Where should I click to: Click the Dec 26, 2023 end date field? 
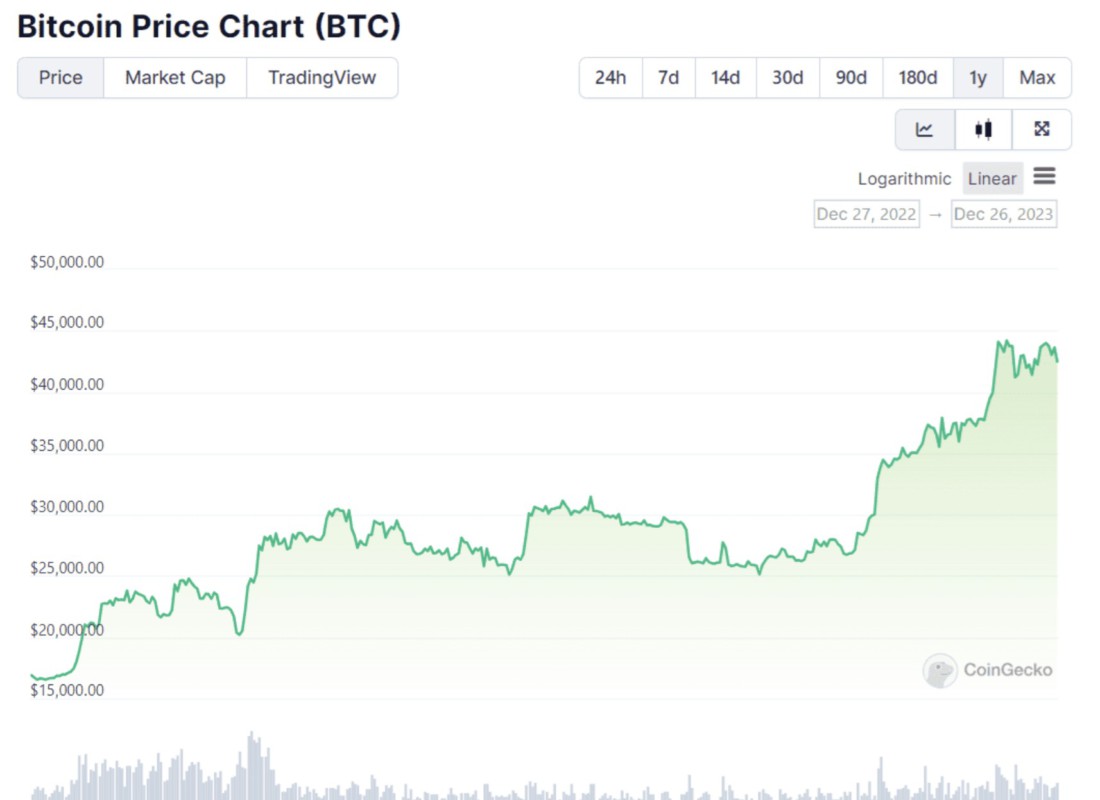click(x=1003, y=213)
